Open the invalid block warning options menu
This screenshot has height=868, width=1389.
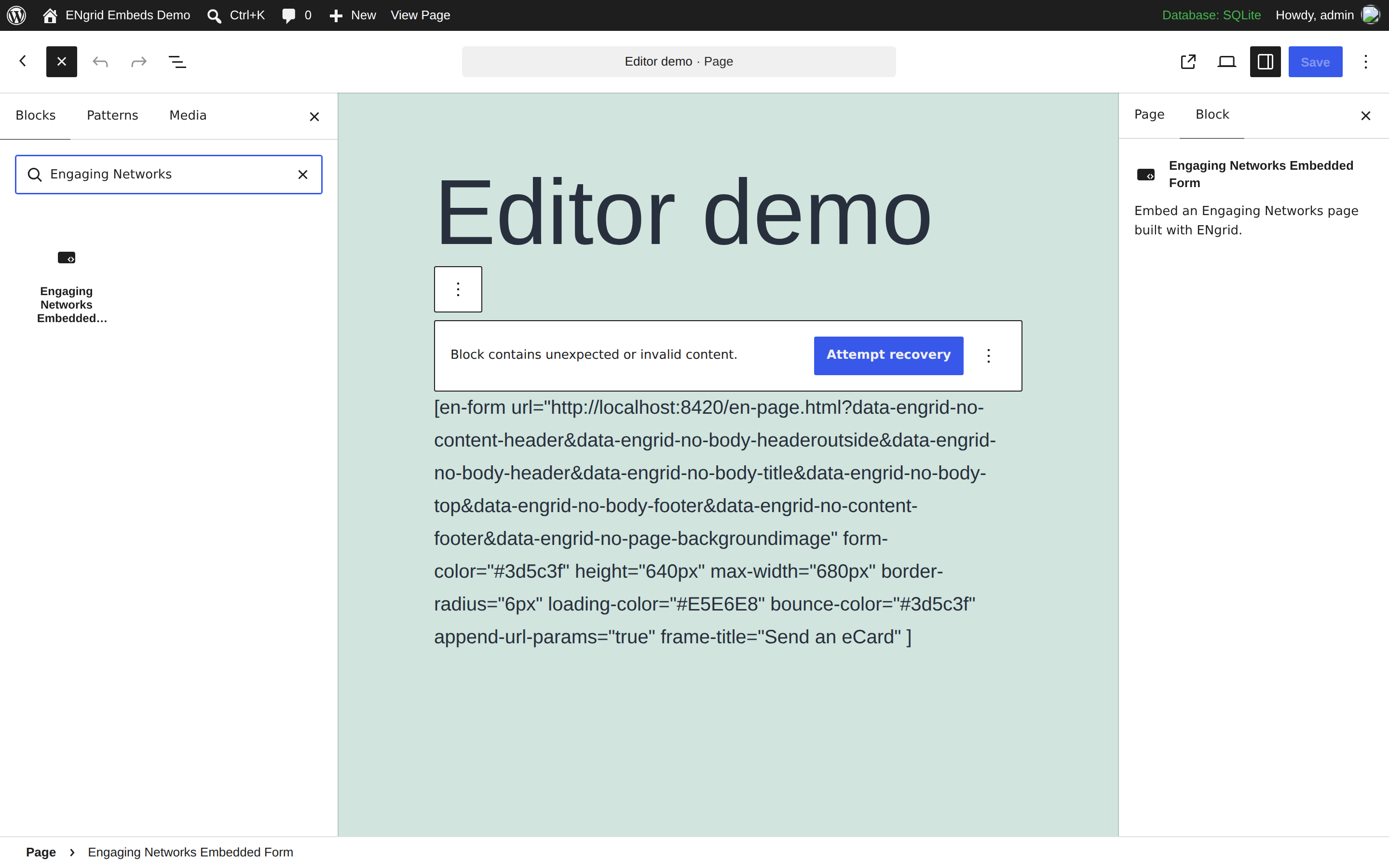pyautogui.click(x=988, y=355)
